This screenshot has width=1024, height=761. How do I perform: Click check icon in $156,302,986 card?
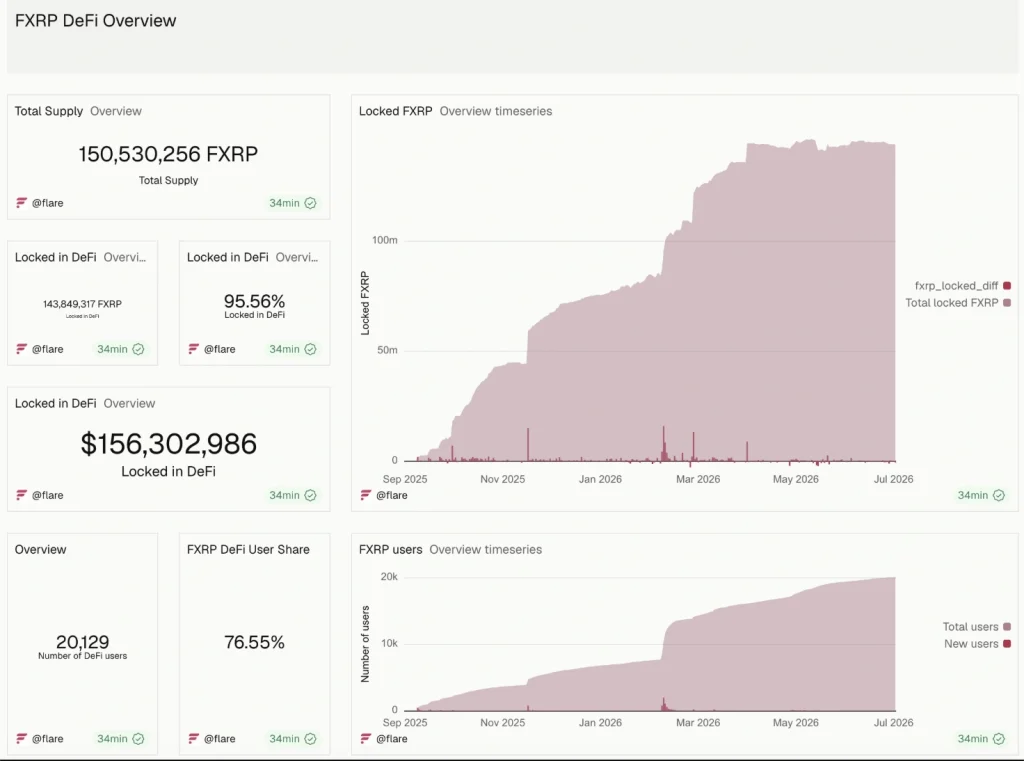tap(311, 495)
